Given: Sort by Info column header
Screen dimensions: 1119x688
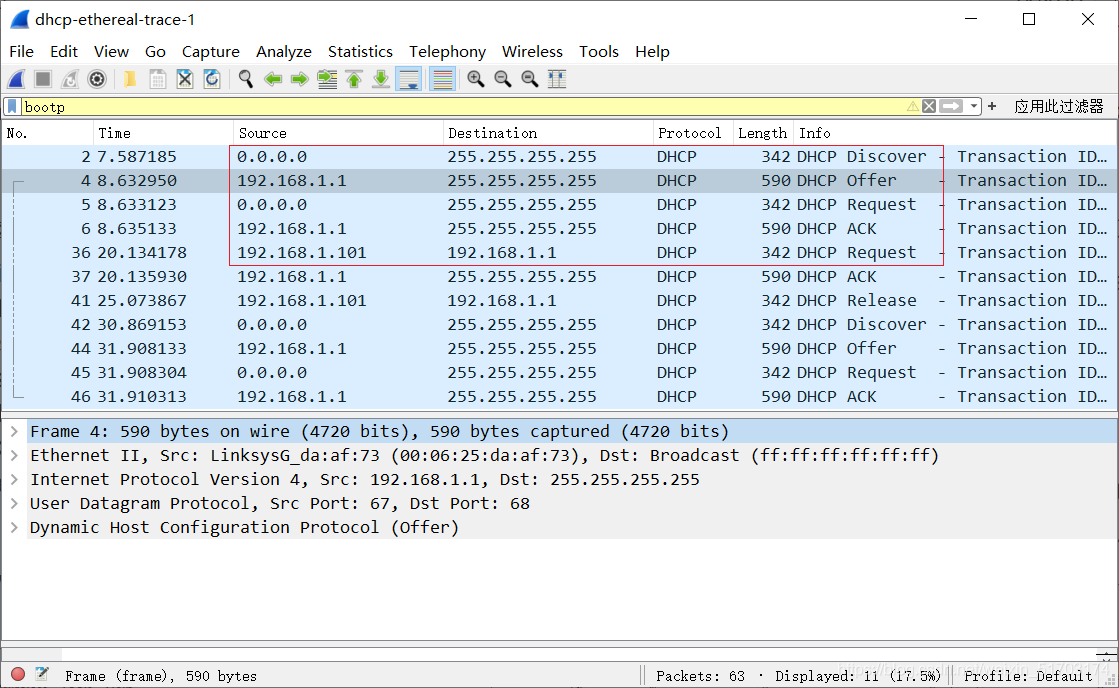Looking at the screenshot, I should pos(955,133).
